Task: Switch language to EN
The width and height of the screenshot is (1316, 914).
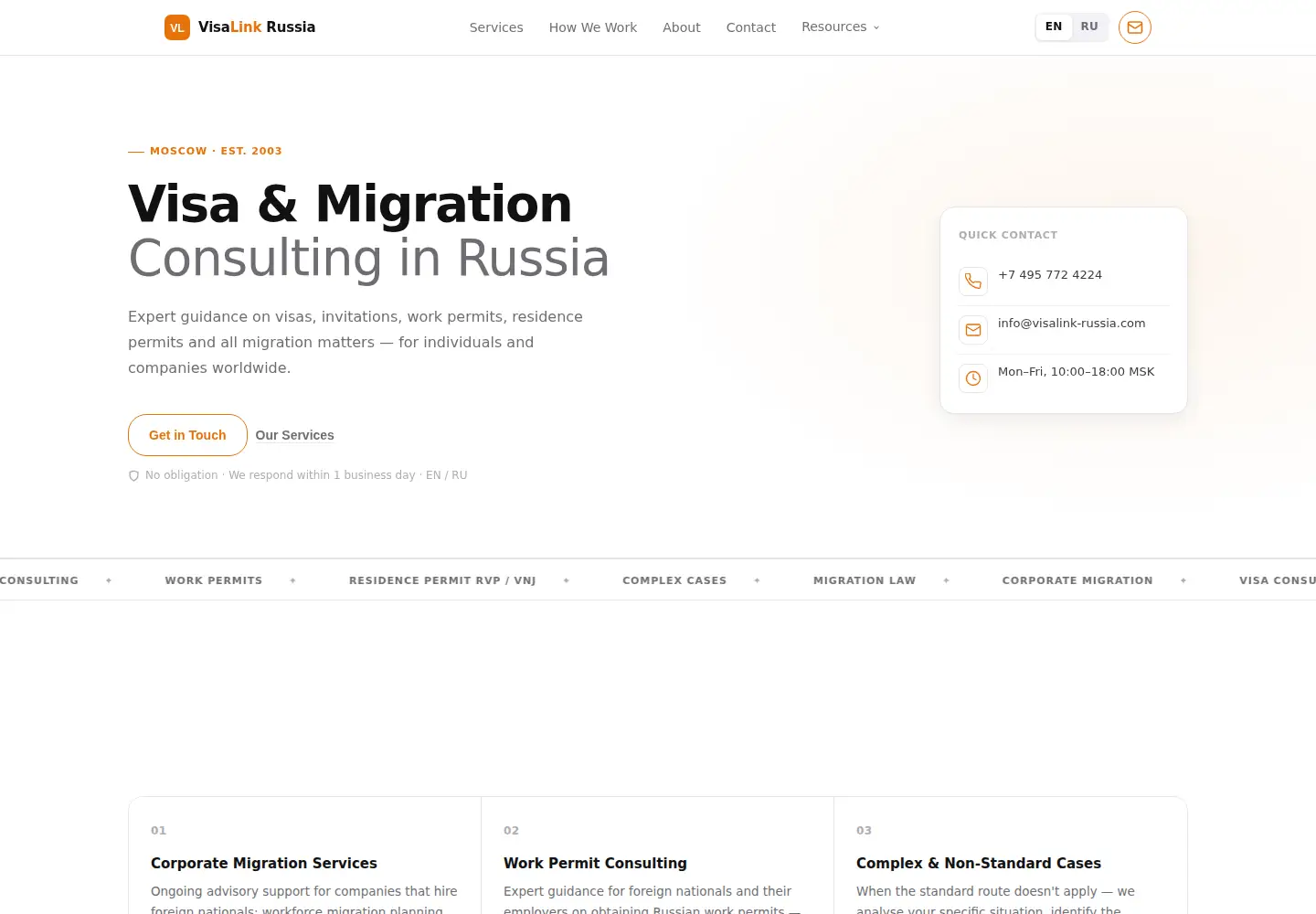Action: (1054, 27)
